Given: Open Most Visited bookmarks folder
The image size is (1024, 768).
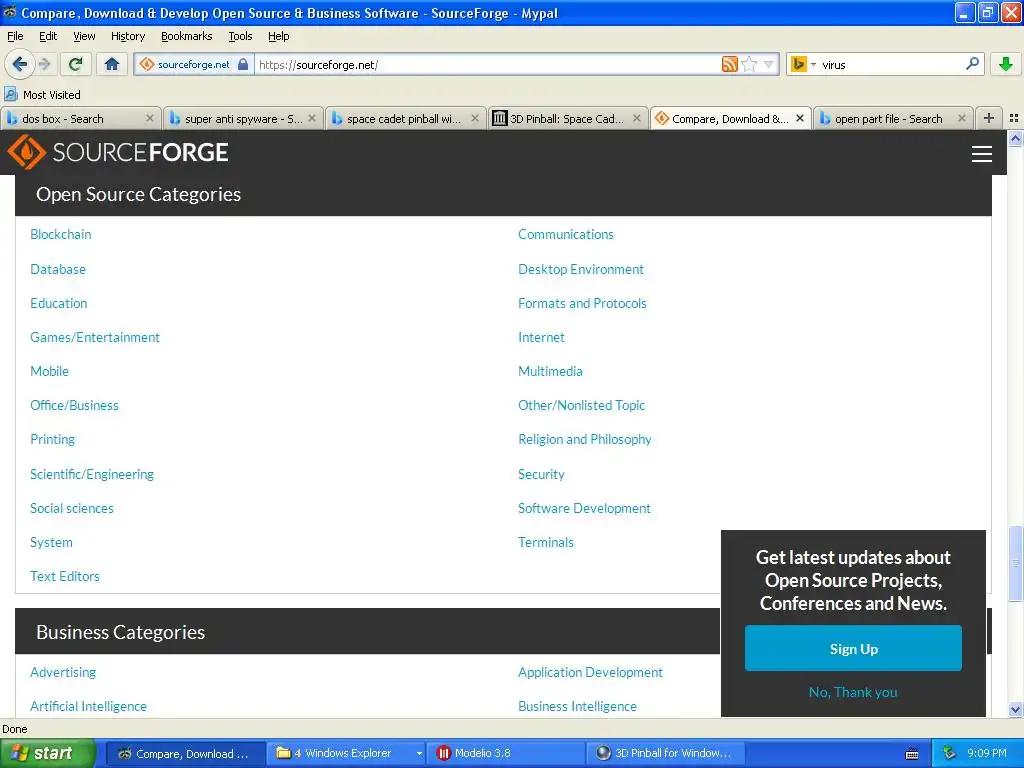Looking at the screenshot, I should (42, 95).
